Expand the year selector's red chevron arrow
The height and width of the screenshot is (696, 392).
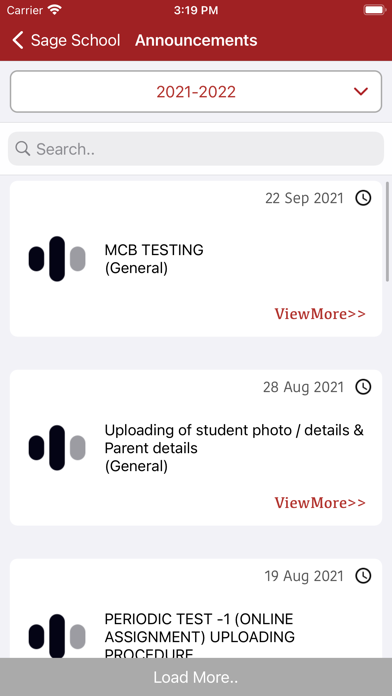pyautogui.click(x=361, y=91)
